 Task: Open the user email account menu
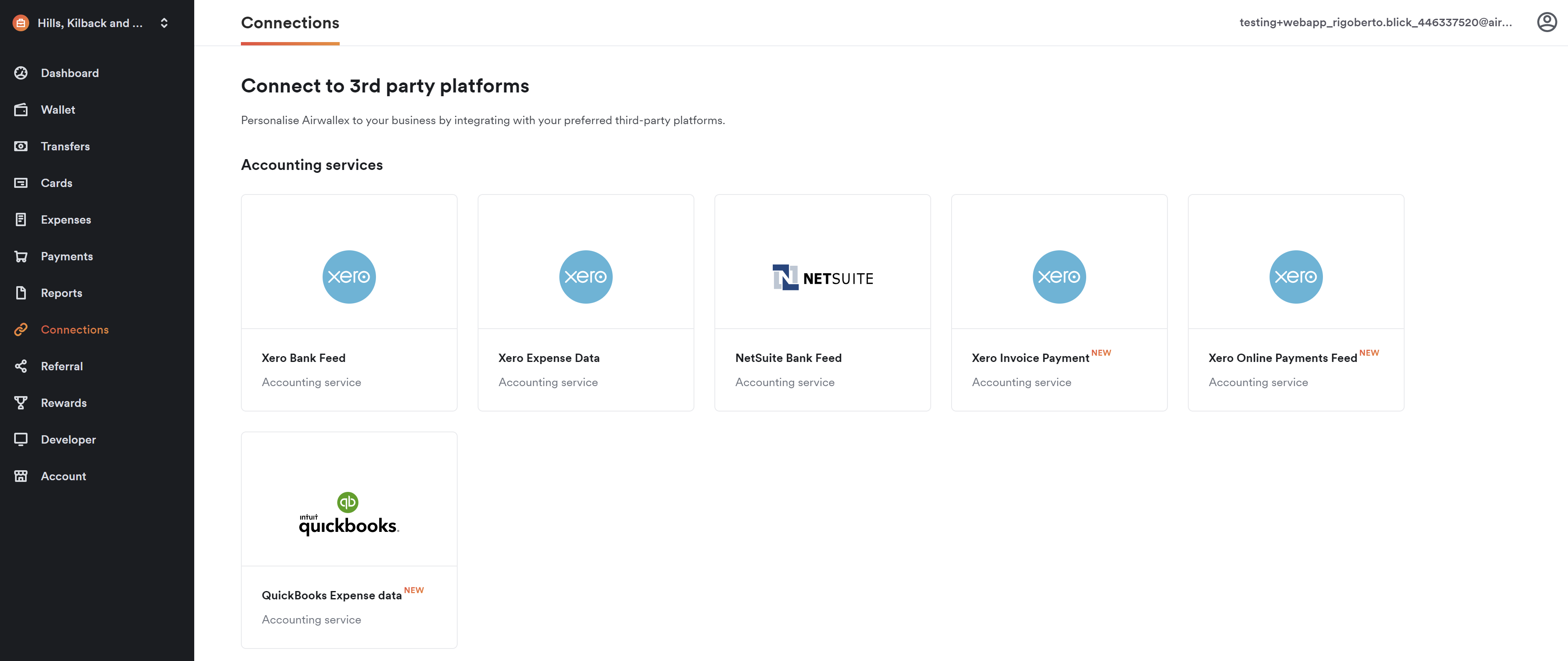(x=1376, y=22)
